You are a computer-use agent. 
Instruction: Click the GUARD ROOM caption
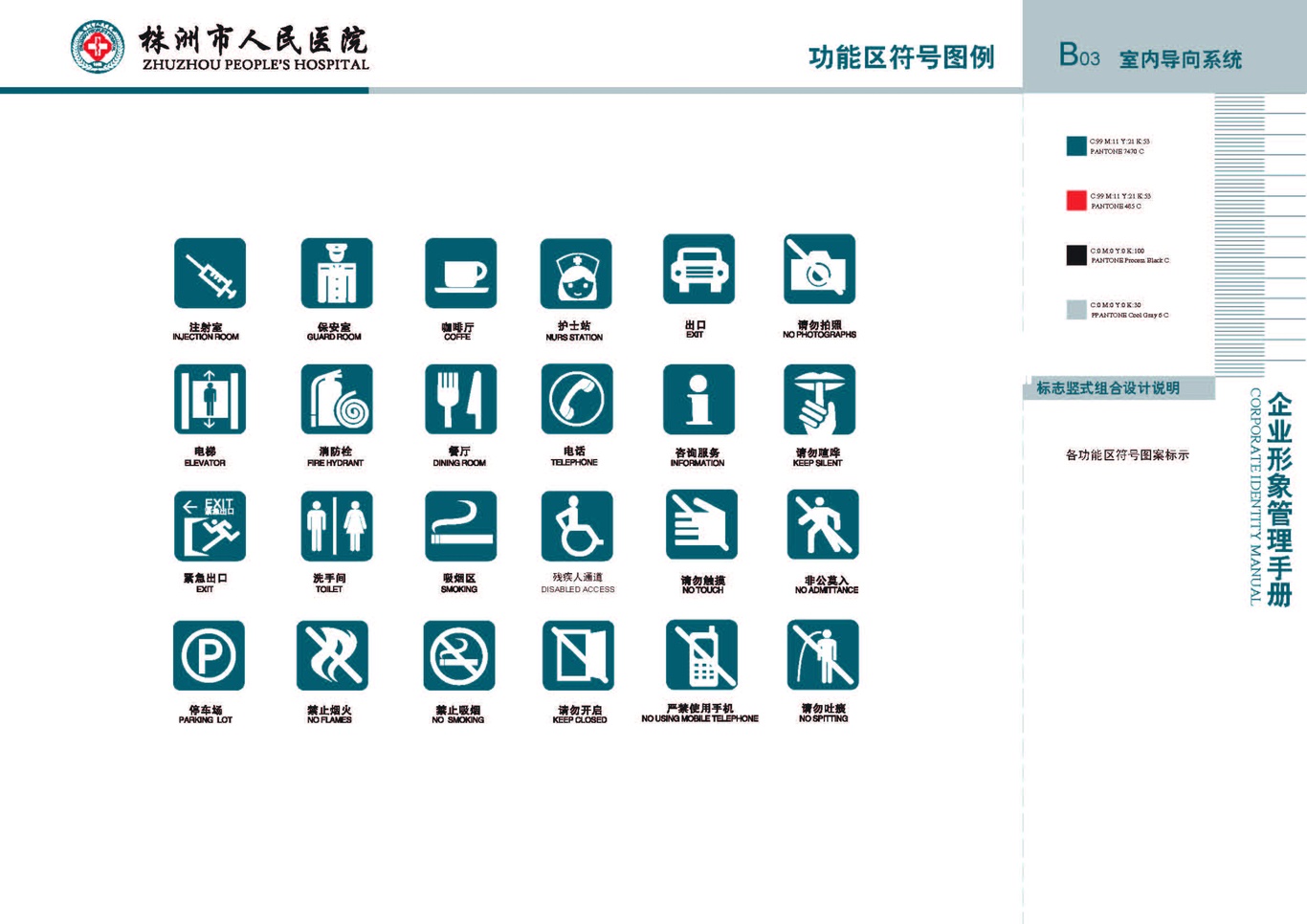click(x=334, y=337)
